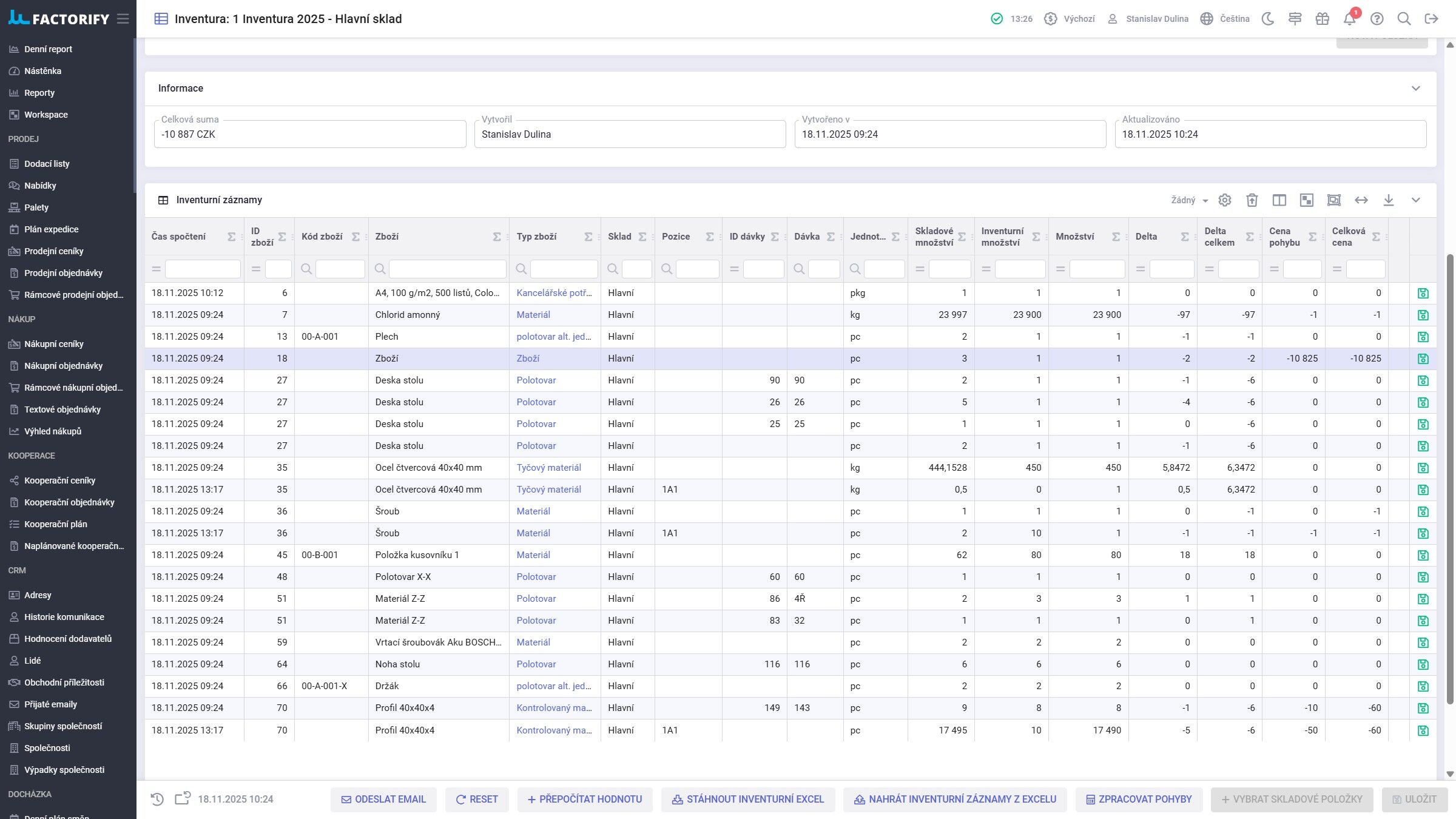1456x819 pixels.
Task: Open the Žádný filter dropdown
Action: [x=1189, y=200]
